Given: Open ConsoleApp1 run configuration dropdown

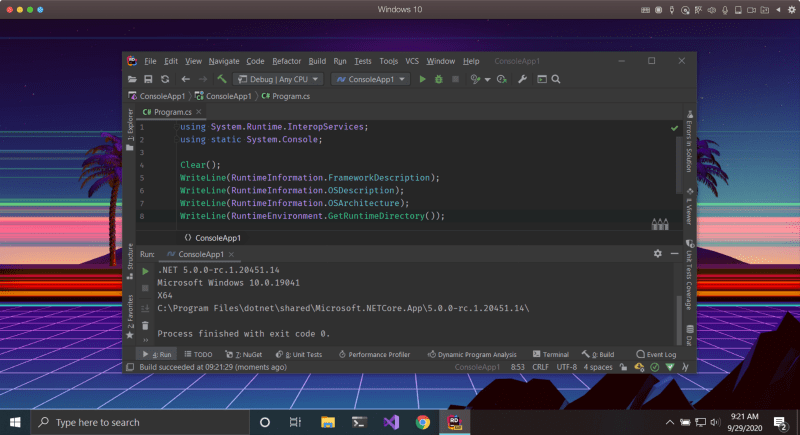Looking at the screenshot, I should tap(370, 79).
